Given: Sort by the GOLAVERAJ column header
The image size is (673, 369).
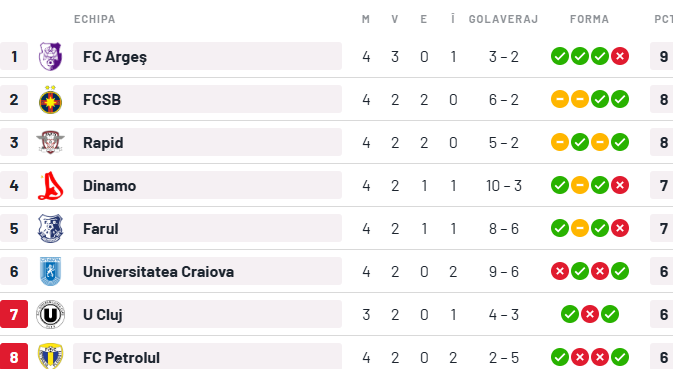Looking at the screenshot, I should click(503, 19).
